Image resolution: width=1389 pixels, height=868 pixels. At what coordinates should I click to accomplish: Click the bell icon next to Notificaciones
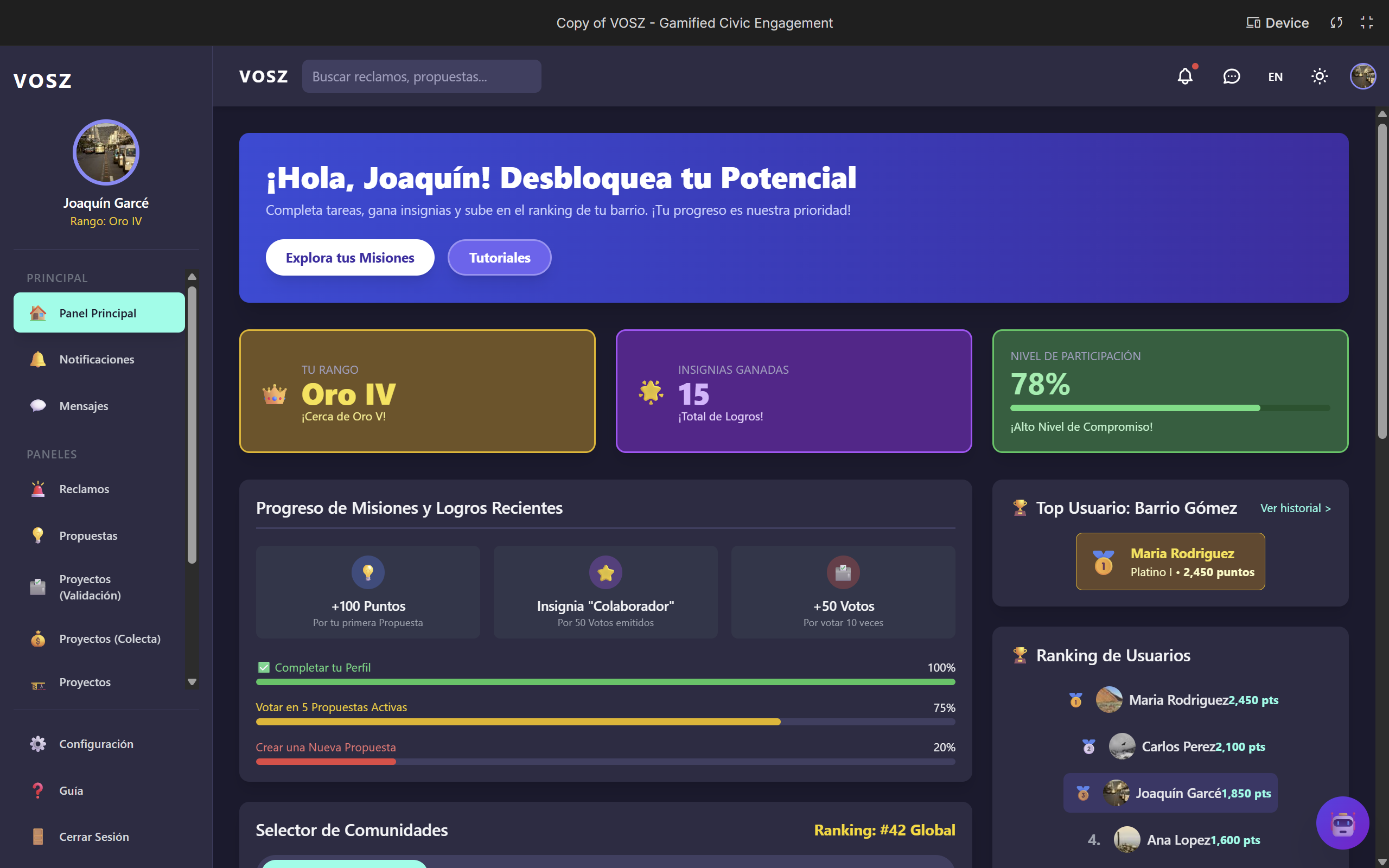tap(38, 359)
